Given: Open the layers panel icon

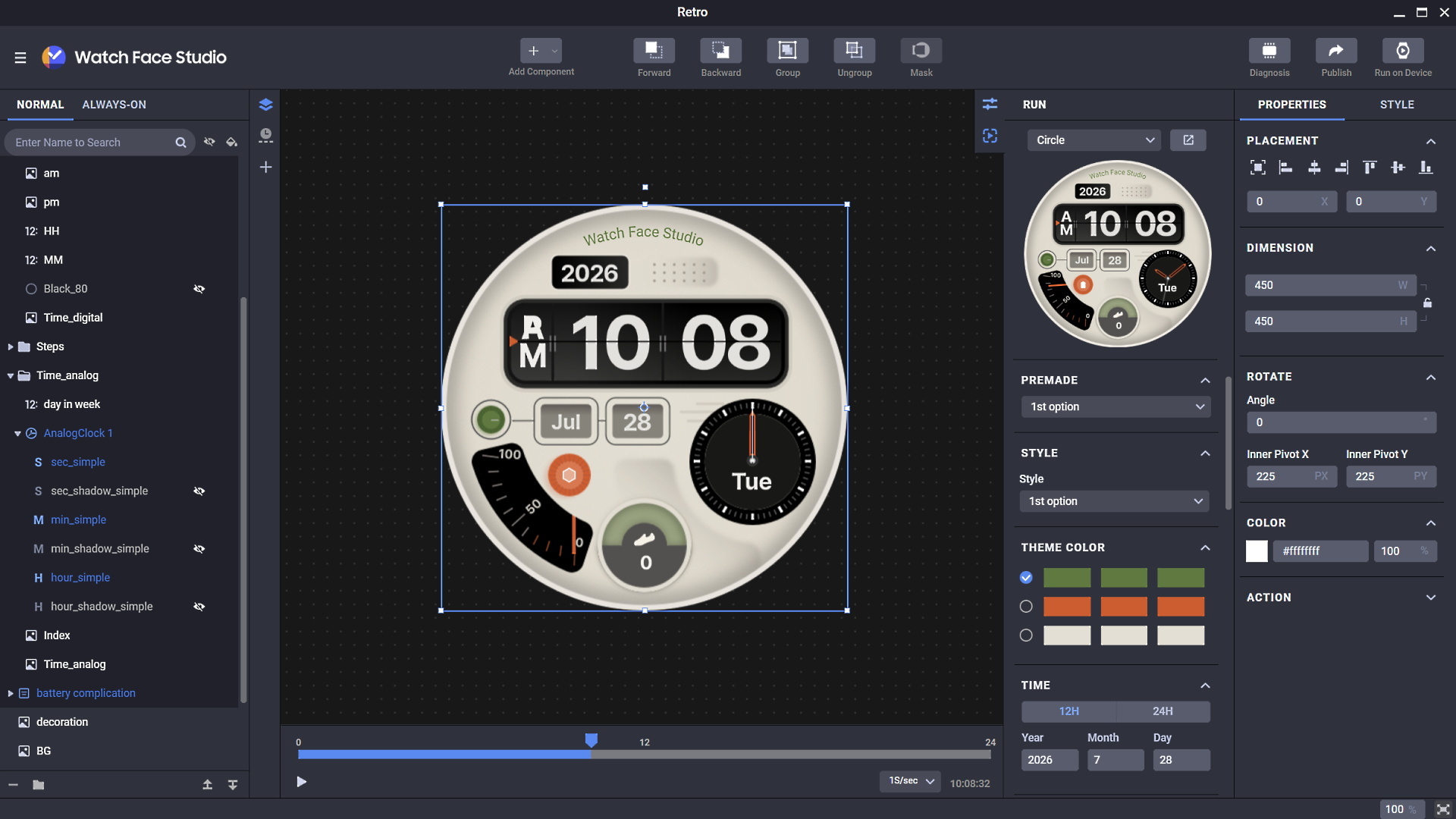Looking at the screenshot, I should [x=265, y=105].
